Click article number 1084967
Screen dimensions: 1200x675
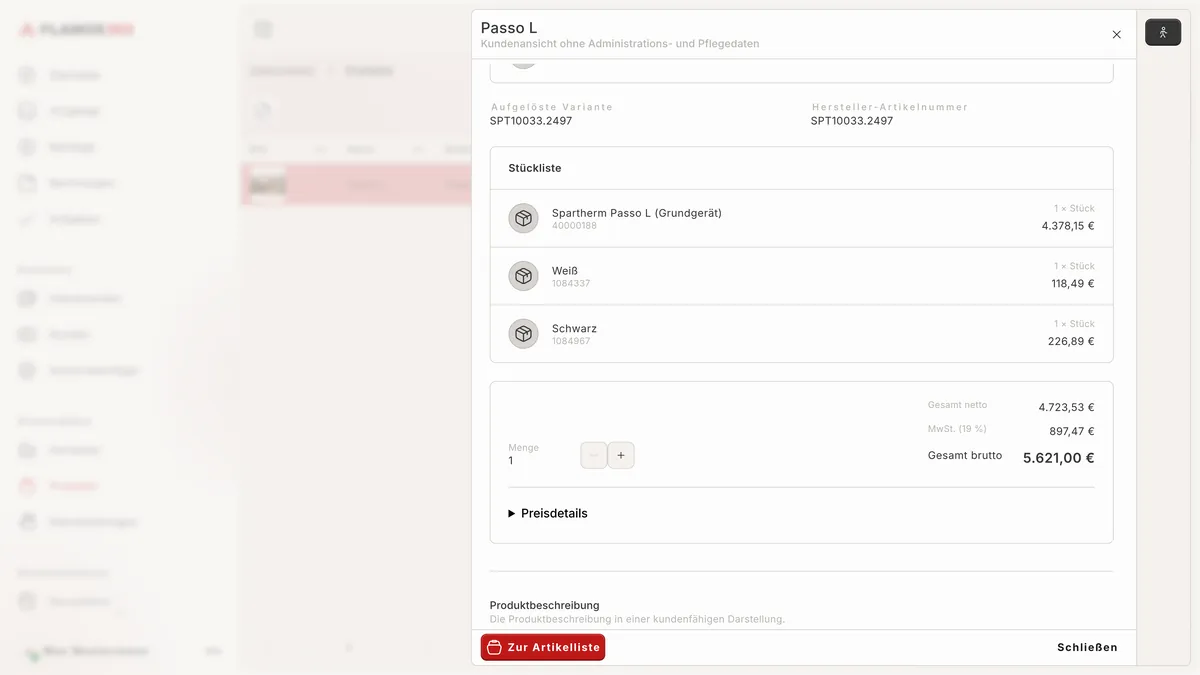[x=571, y=342]
